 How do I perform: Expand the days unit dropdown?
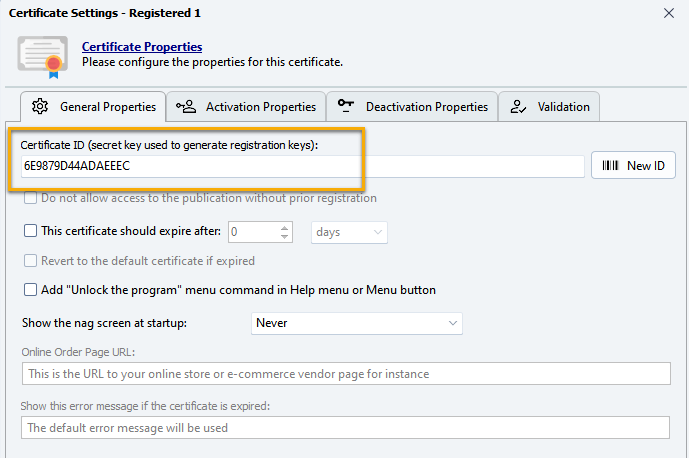349,232
